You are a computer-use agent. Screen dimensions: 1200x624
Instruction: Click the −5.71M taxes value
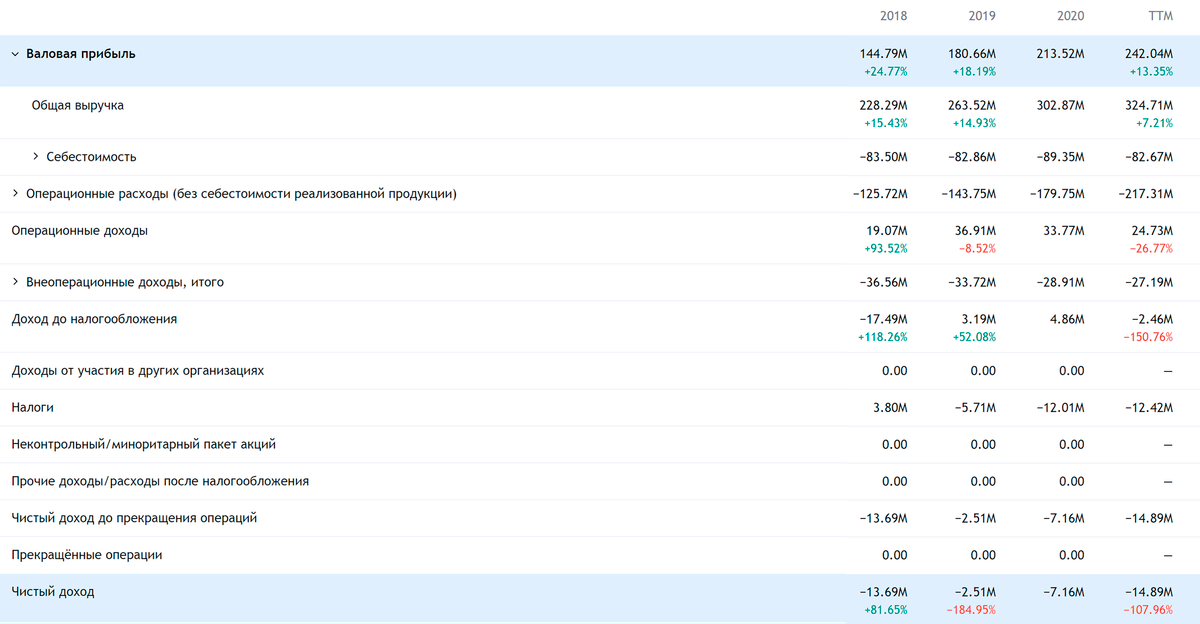pyautogui.click(x=975, y=408)
